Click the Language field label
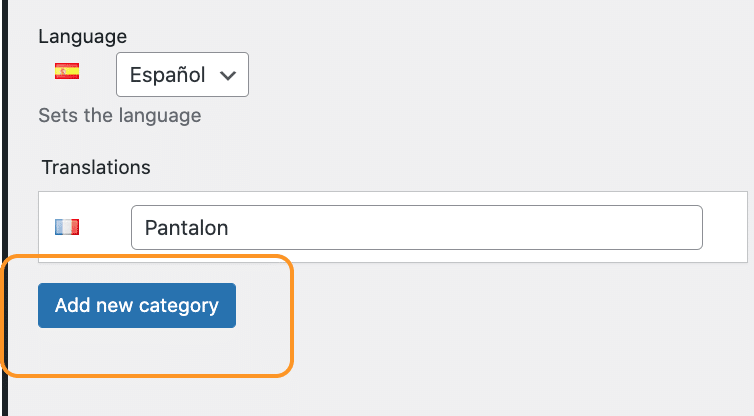 [83, 37]
